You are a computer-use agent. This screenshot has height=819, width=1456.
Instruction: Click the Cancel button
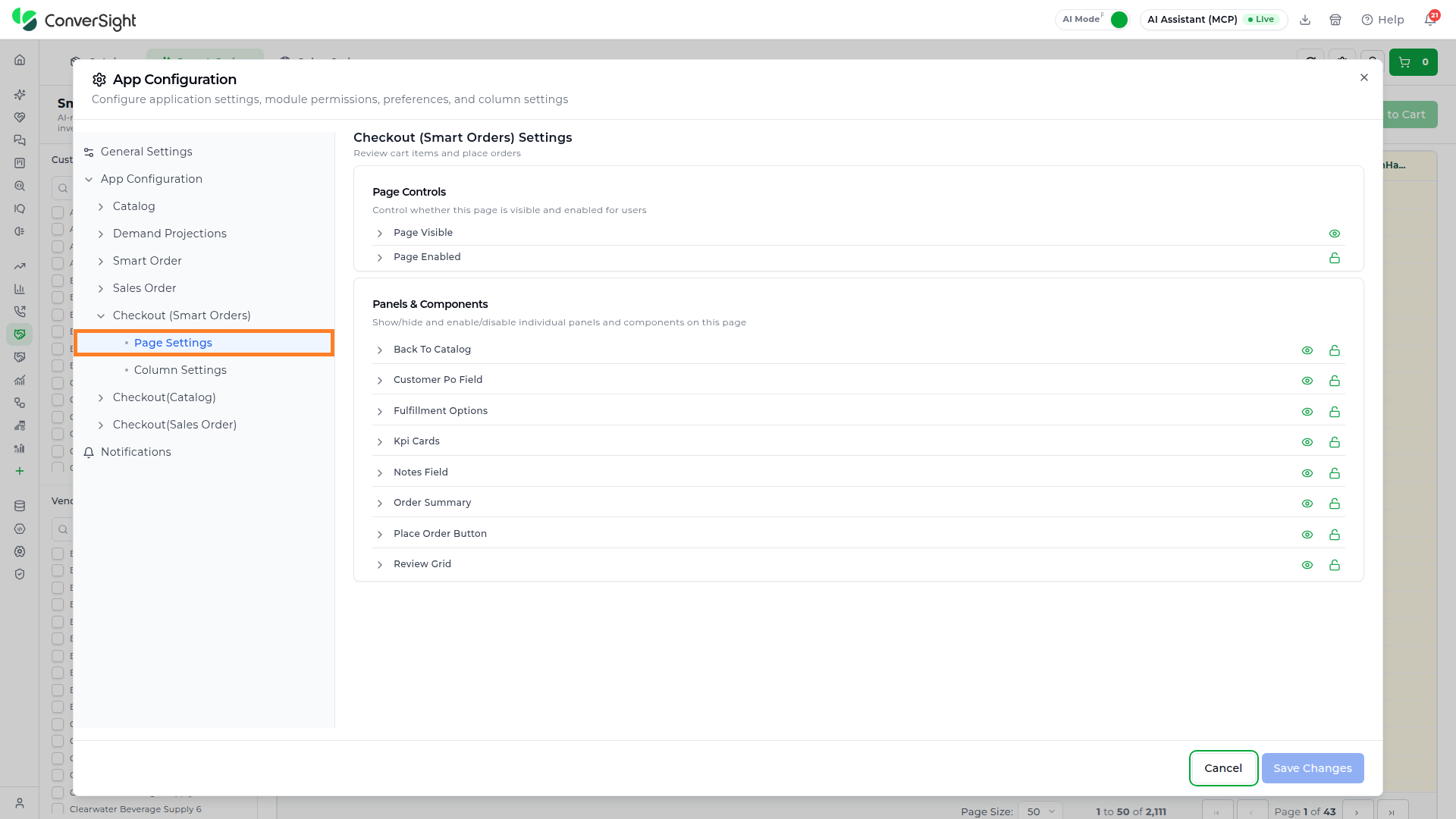[1223, 768]
